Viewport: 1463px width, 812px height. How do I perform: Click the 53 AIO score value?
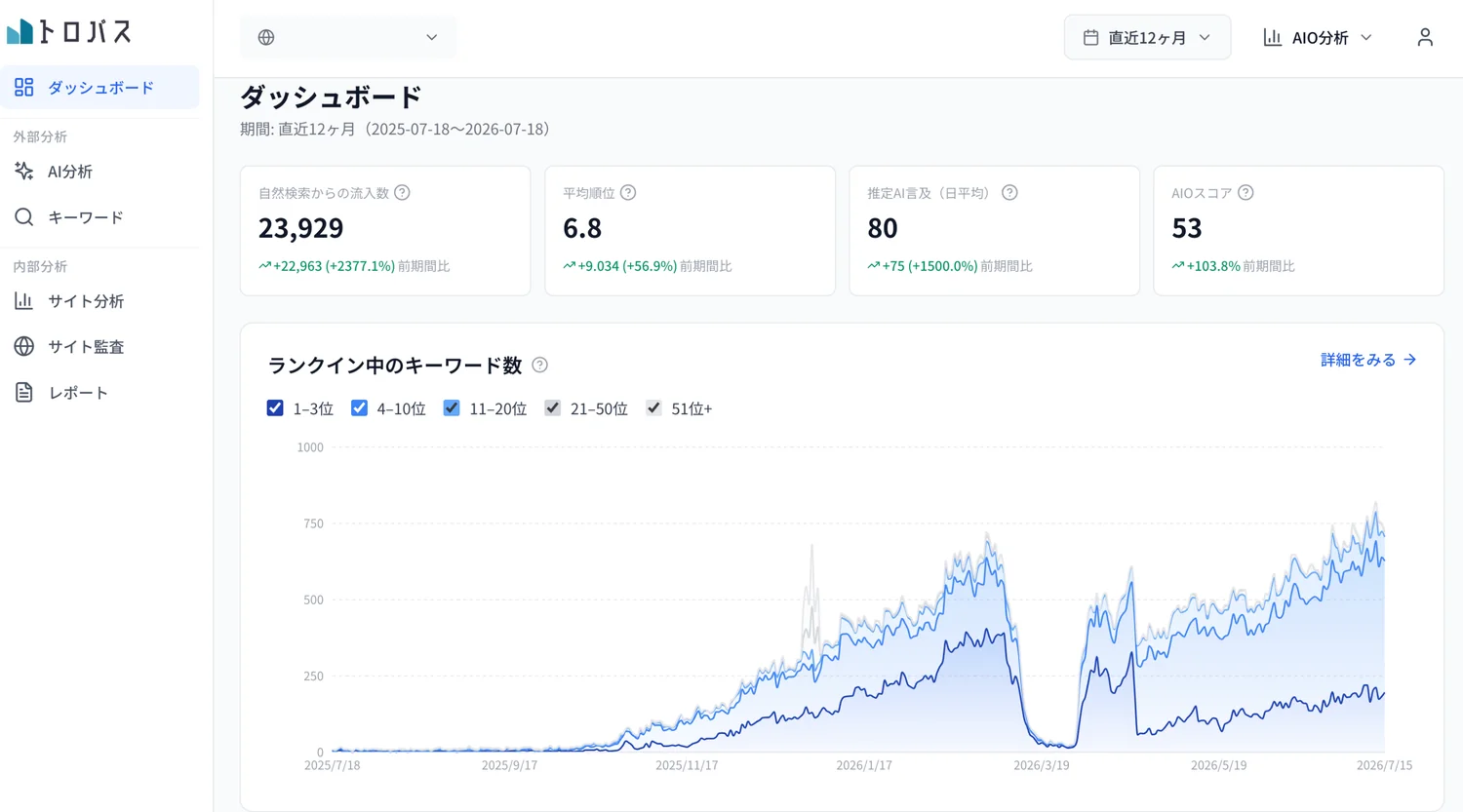[x=1187, y=228]
